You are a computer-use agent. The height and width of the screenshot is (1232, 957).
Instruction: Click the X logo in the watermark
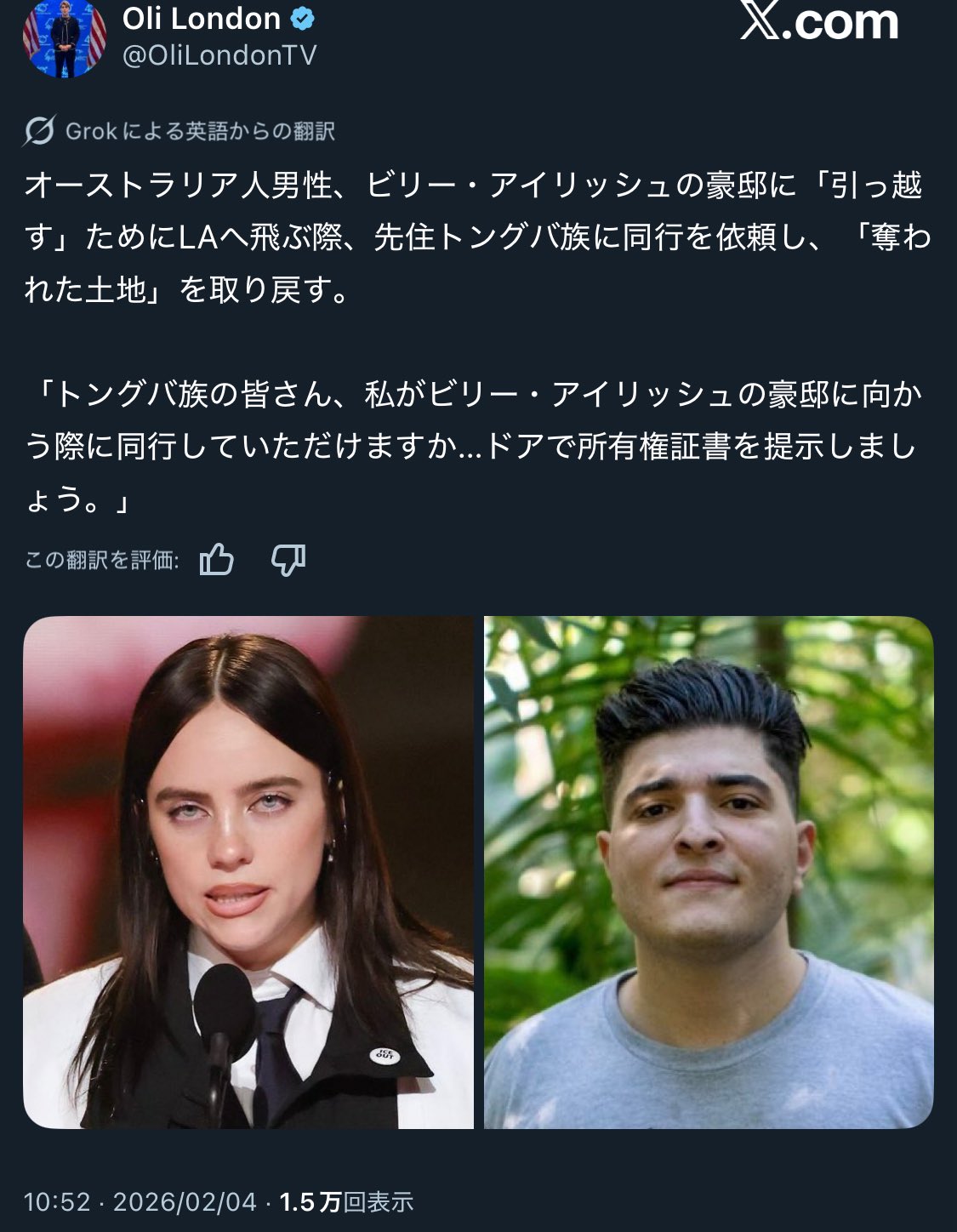click(760, 20)
